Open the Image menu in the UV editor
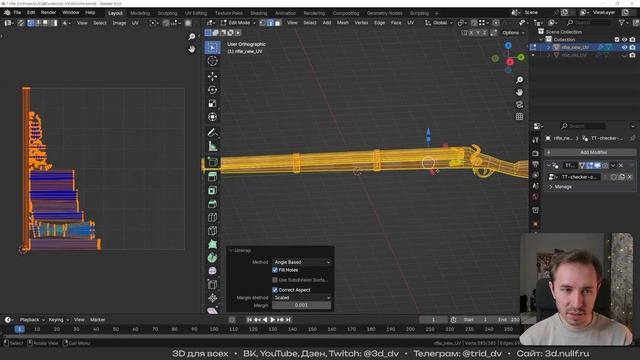Screen dimensions: 640x360 [119, 23]
